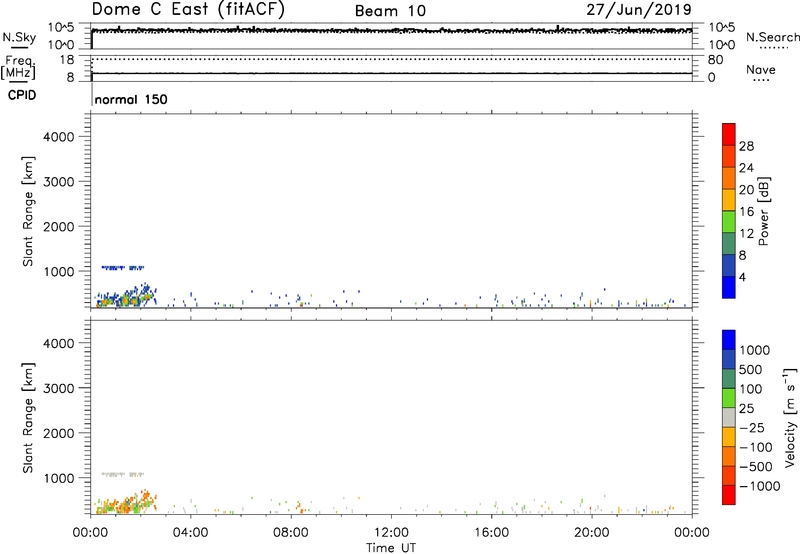800x554 pixels.
Task: Click the '-500' velocity colorbar tick value
Action: point(756,467)
